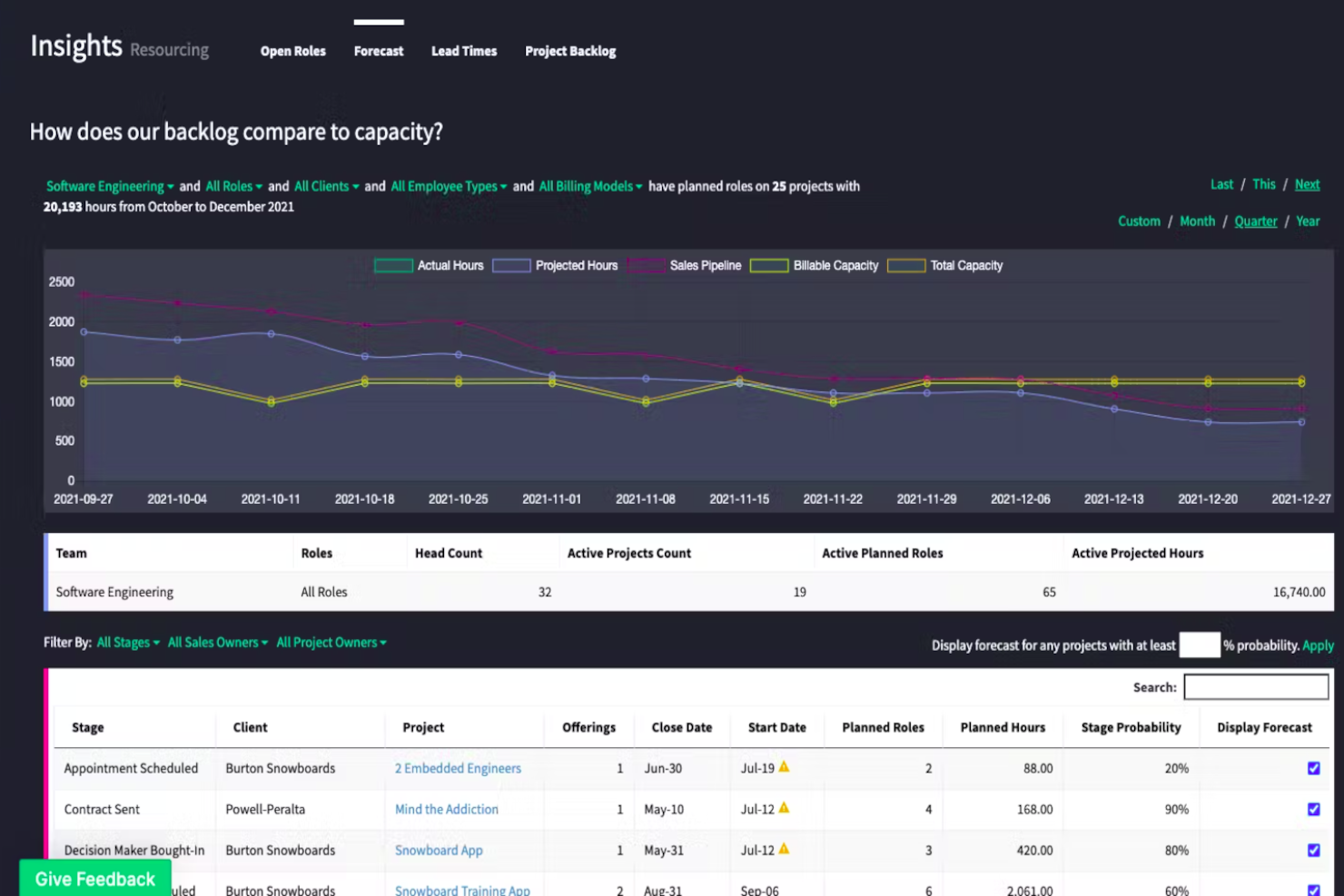Image resolution: width=1344 pixels, height=896 pixels.
Task: Sort by Close Date column header
Action: pos(681,727)
